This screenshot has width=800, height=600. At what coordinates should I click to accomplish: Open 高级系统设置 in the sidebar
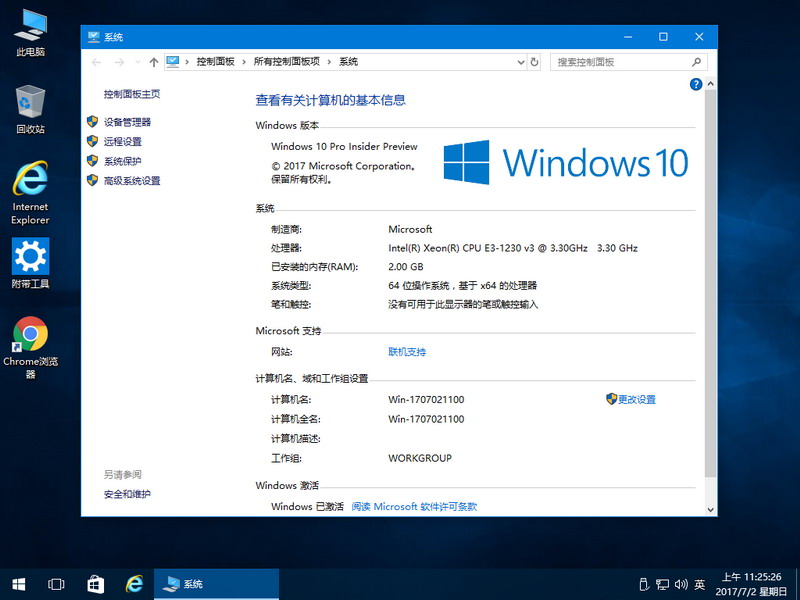132,181
